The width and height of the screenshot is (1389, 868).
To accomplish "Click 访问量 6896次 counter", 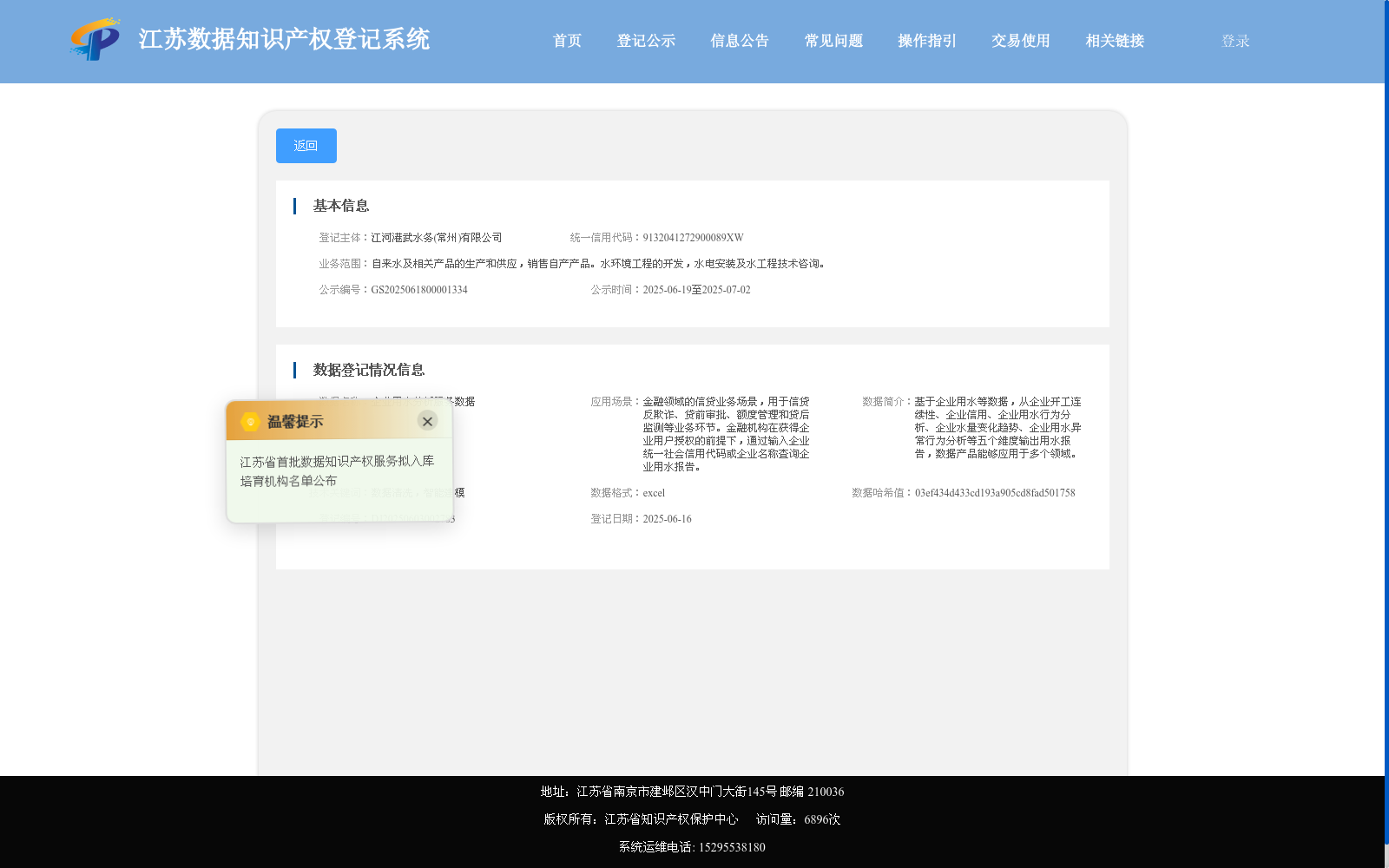I will click(x=798, y=819).
